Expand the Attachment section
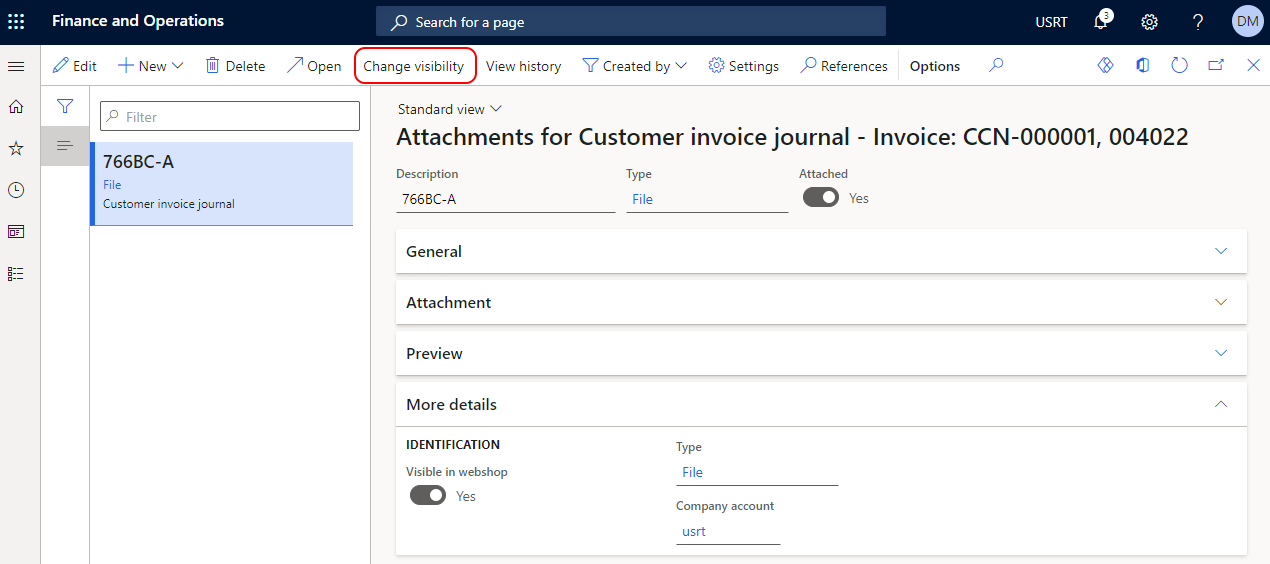Image resolution: width=1270 pixels, height=564 pixels. point(821,302)
